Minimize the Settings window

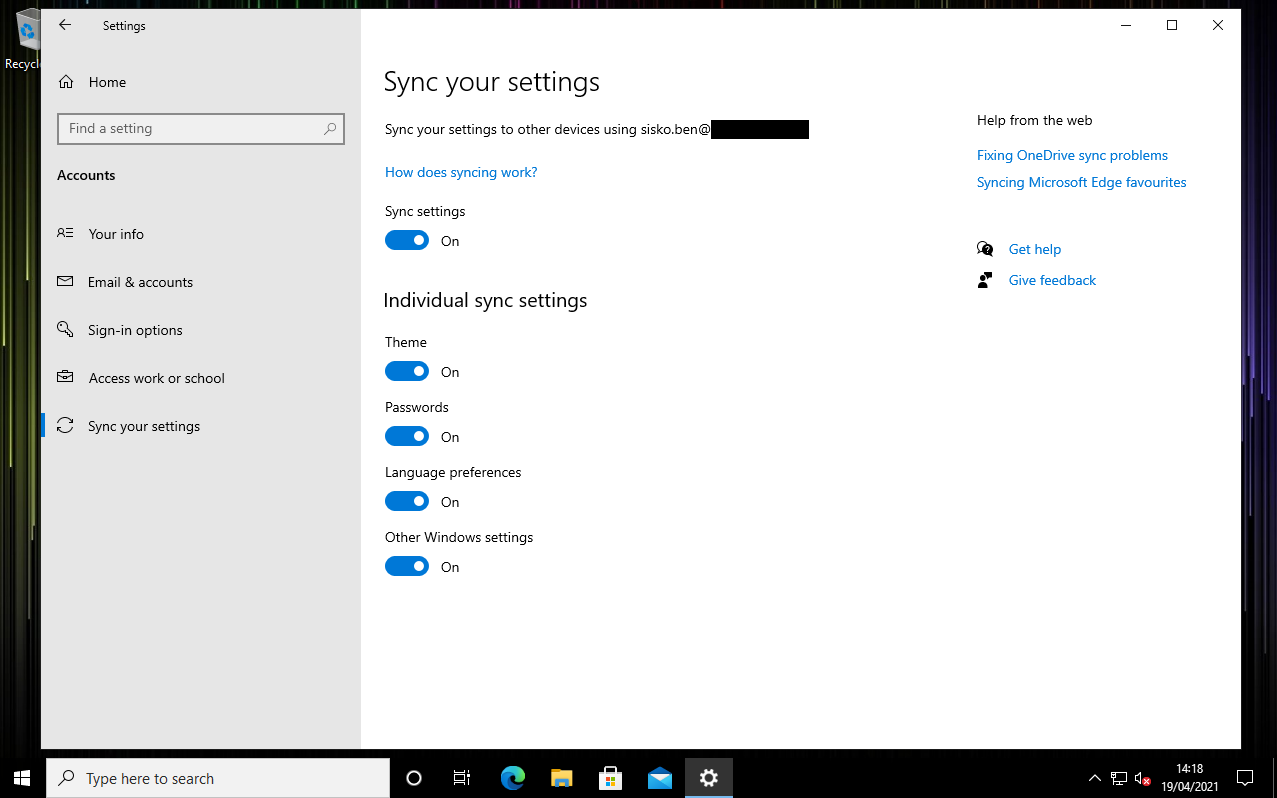[1126, 25]
